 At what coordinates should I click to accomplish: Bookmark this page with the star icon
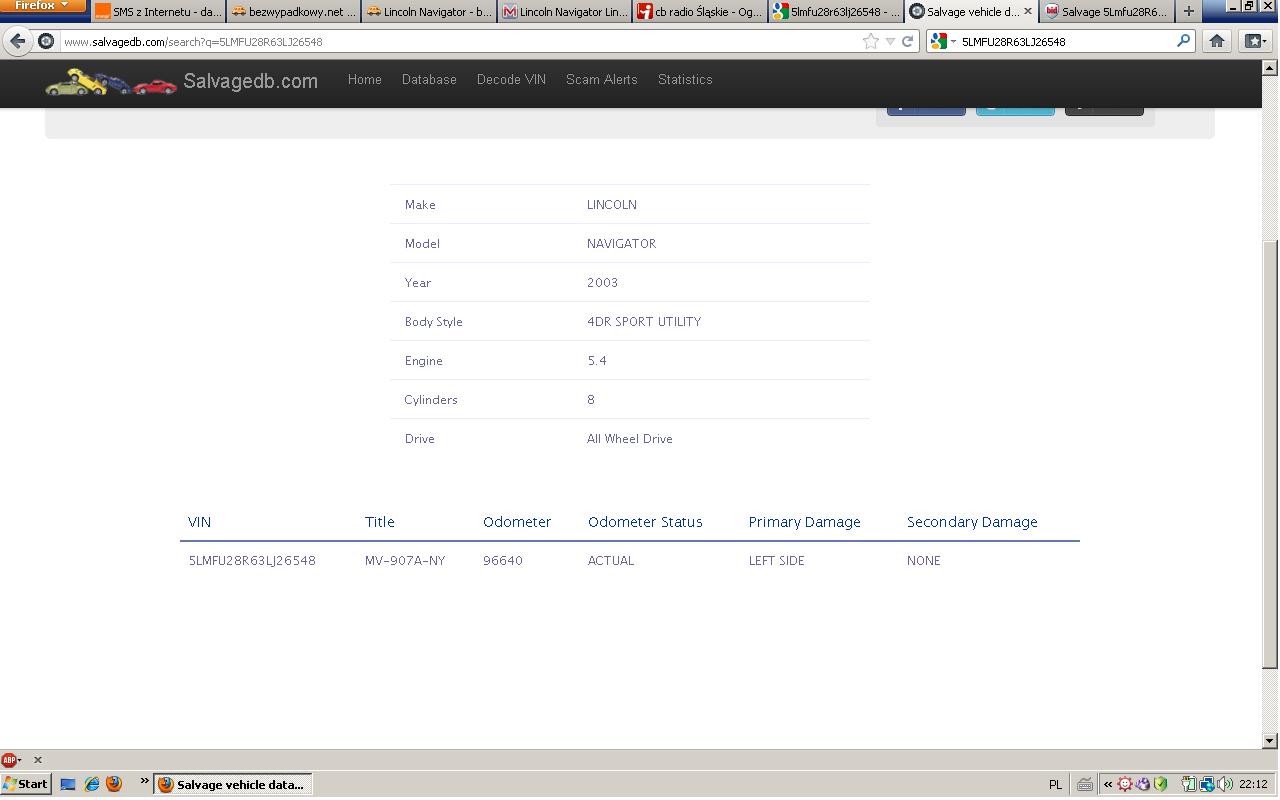pyautogui.click(x=871, y=41)
